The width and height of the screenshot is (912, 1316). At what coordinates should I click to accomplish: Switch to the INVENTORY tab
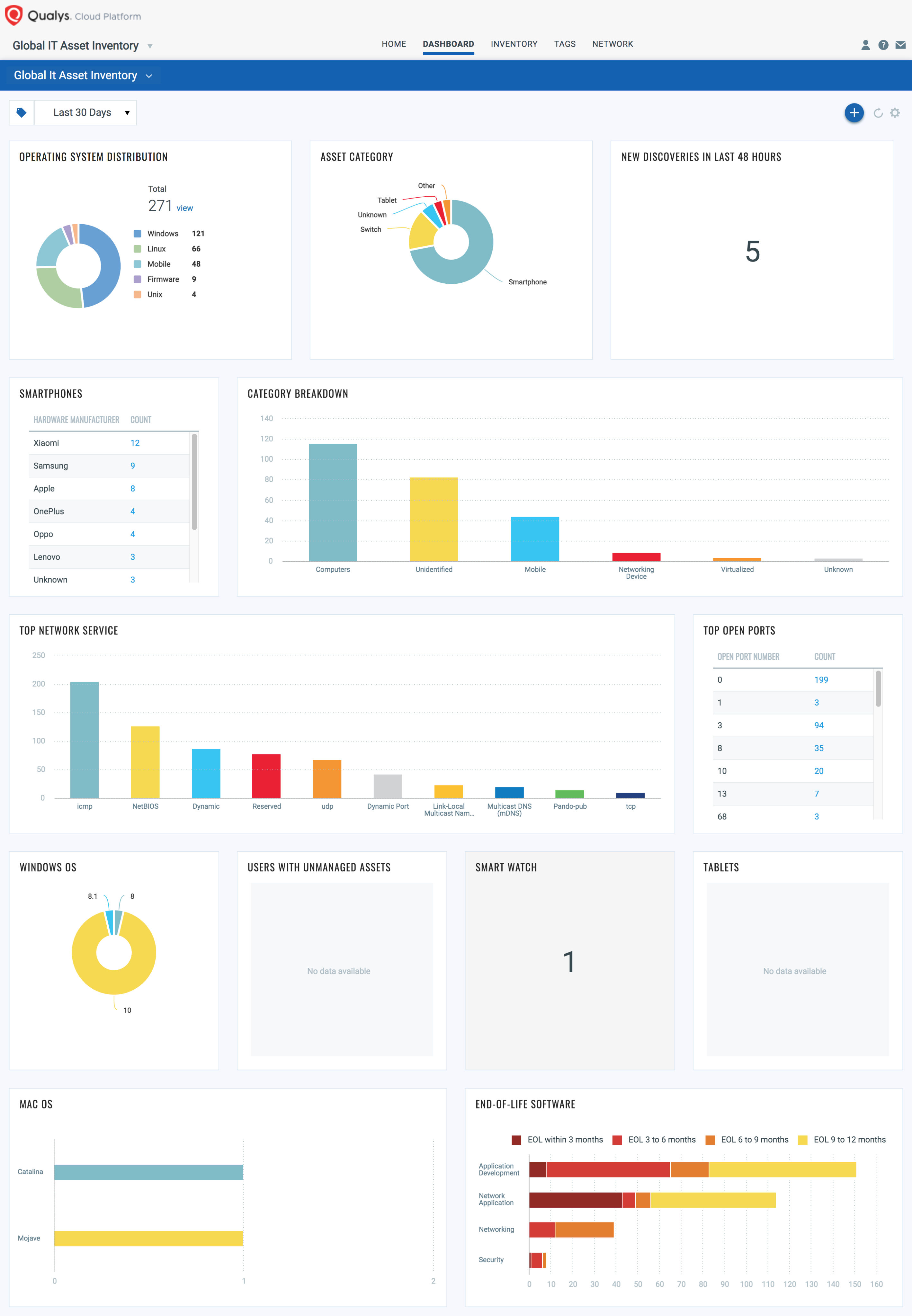pos(514,44)
